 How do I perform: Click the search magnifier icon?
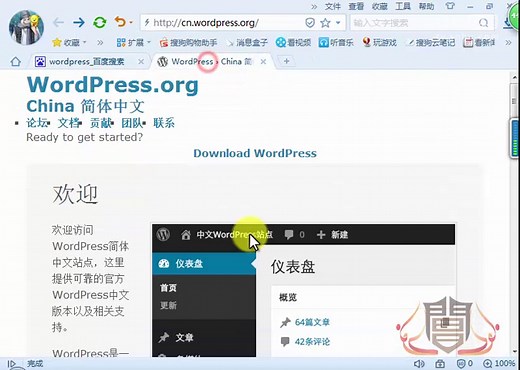pyautogui.click(x=483, y=23)
